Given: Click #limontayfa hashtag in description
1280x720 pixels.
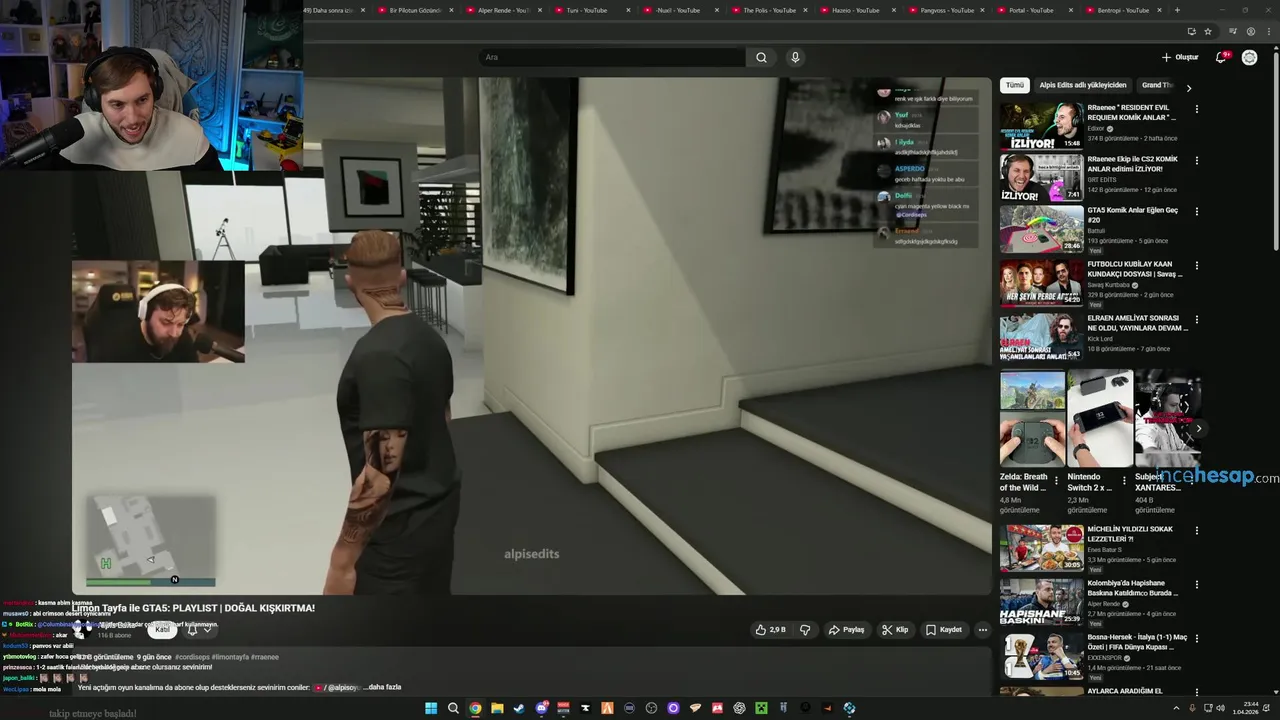Looking at the screenshot, I should click(x=229, y=657).
